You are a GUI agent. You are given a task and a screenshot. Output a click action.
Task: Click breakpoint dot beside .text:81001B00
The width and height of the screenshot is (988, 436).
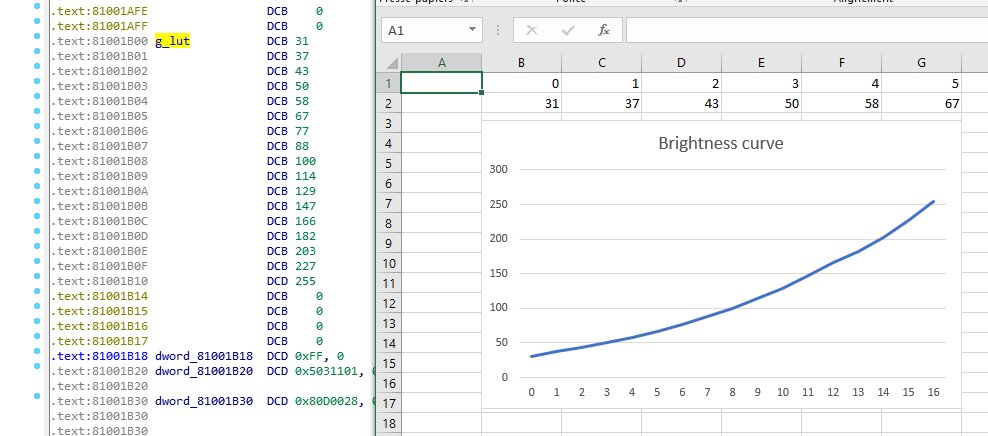tap(37, 36)
